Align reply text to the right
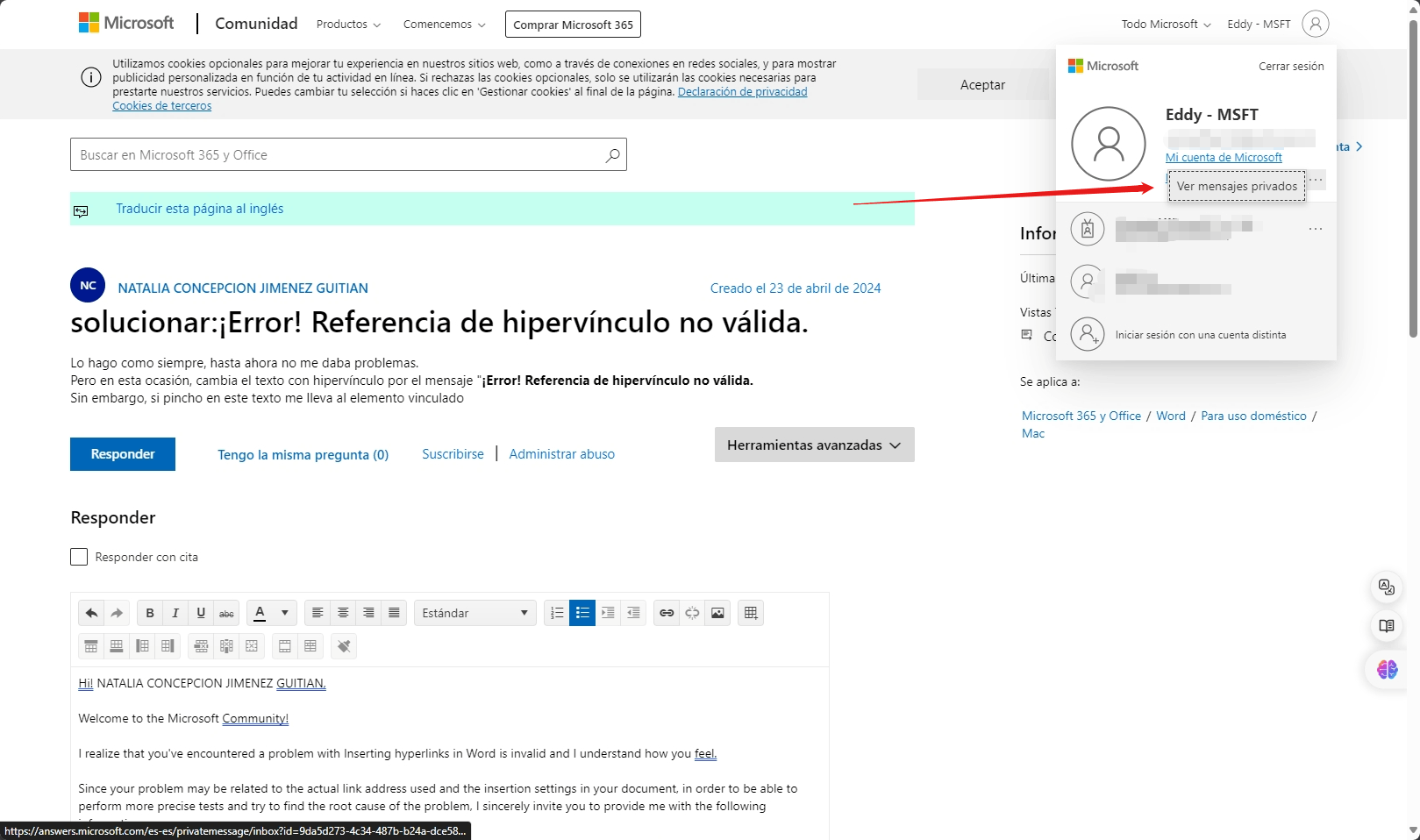Screen dimensions: 1420x840 368,613
